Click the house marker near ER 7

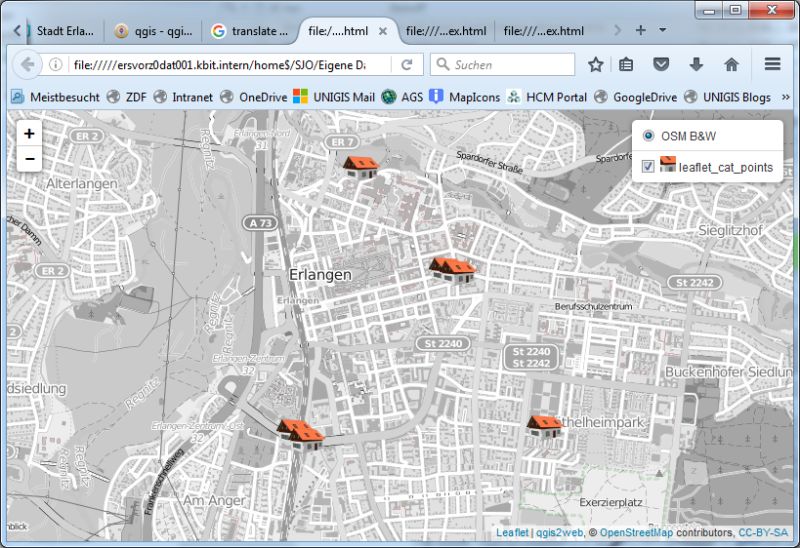click(361, 166)
